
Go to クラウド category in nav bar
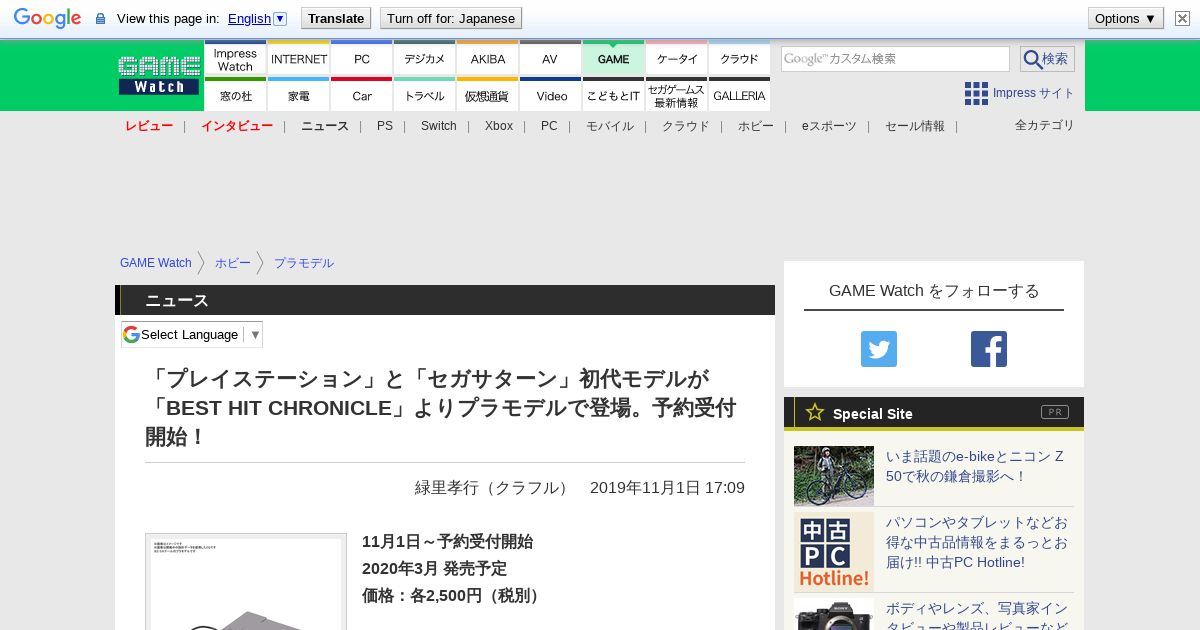coord(686,126)
